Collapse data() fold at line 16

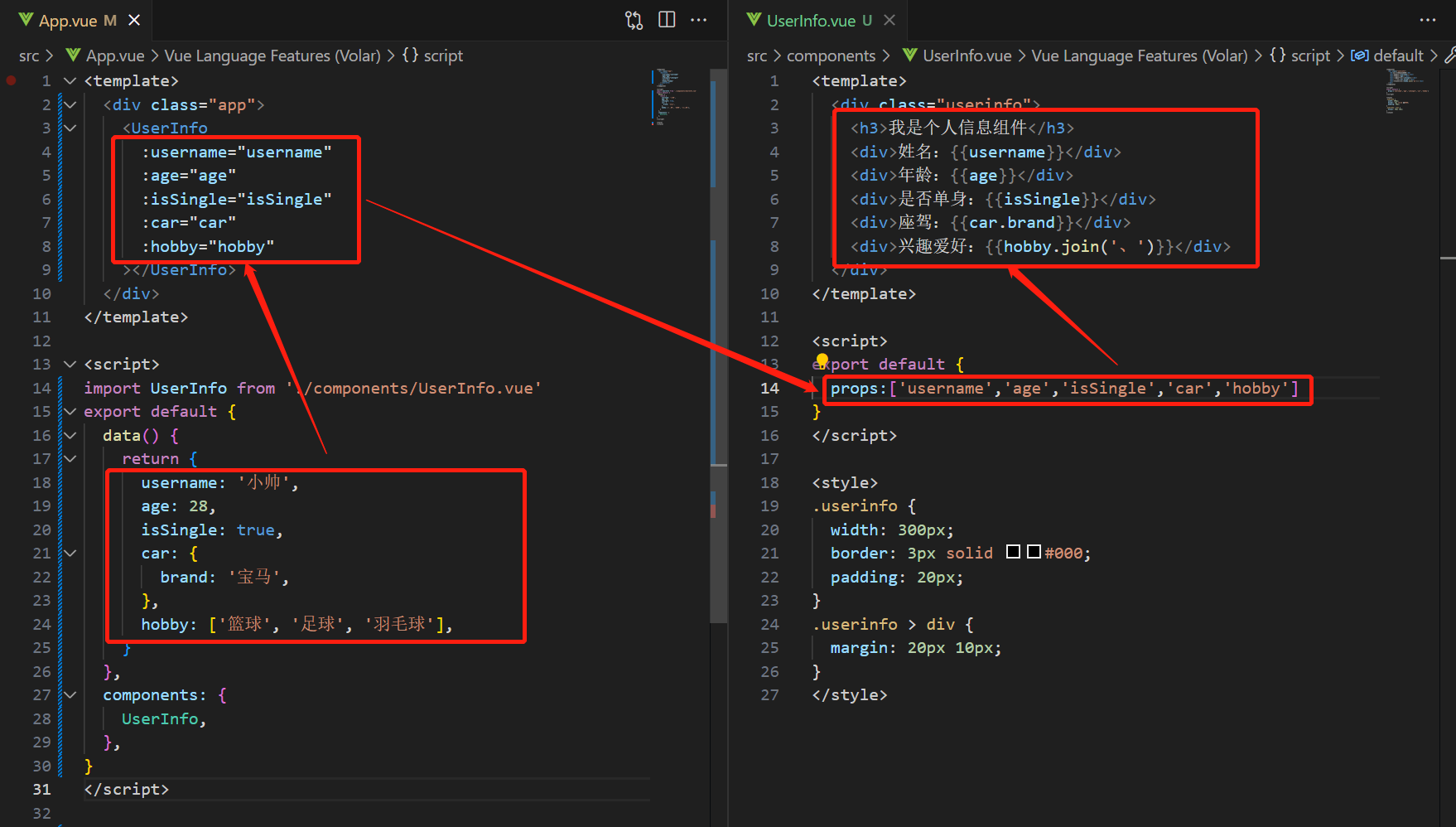[x=70, y=436]
